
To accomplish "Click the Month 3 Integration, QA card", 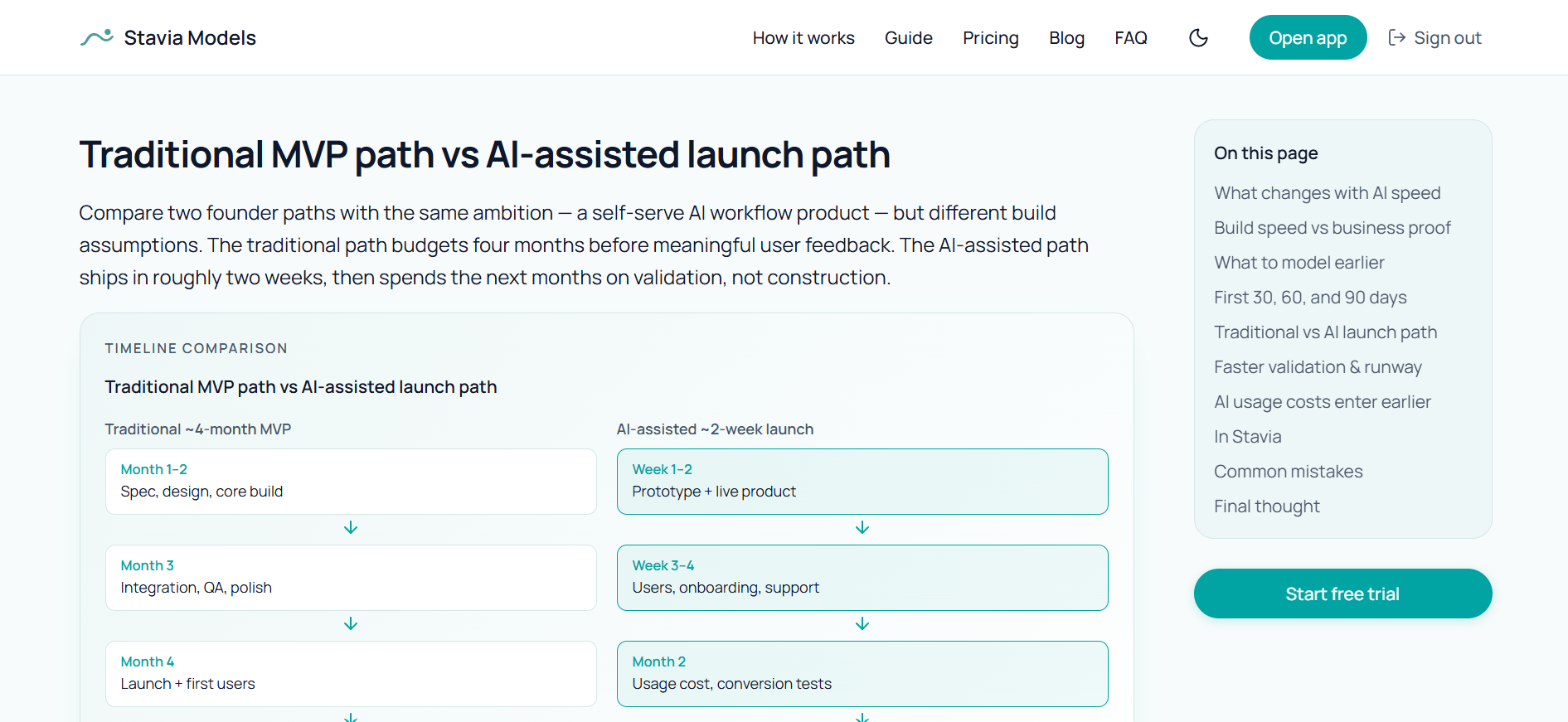I will 351,578.
